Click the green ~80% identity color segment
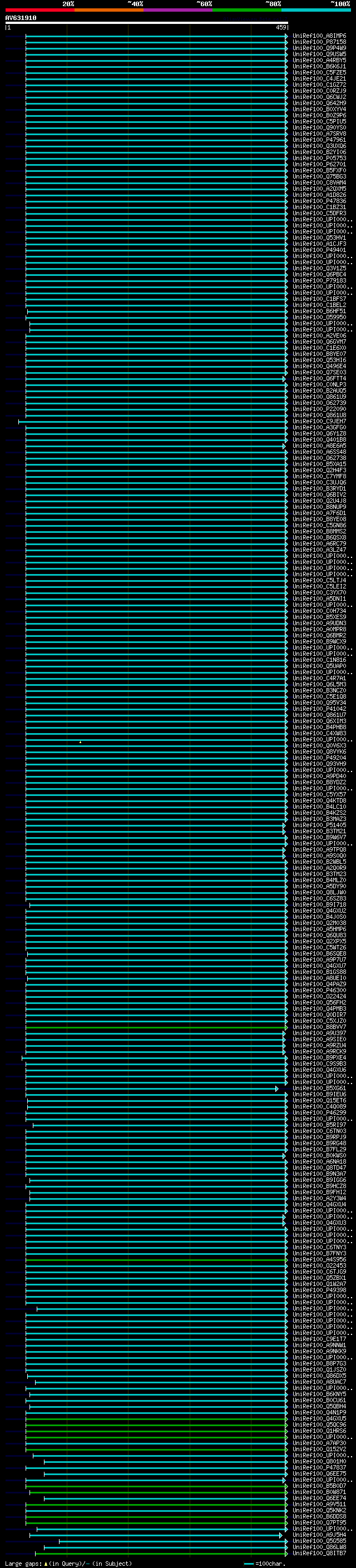The height and width of the screenshot is (1568, 356). pos(247,10)
